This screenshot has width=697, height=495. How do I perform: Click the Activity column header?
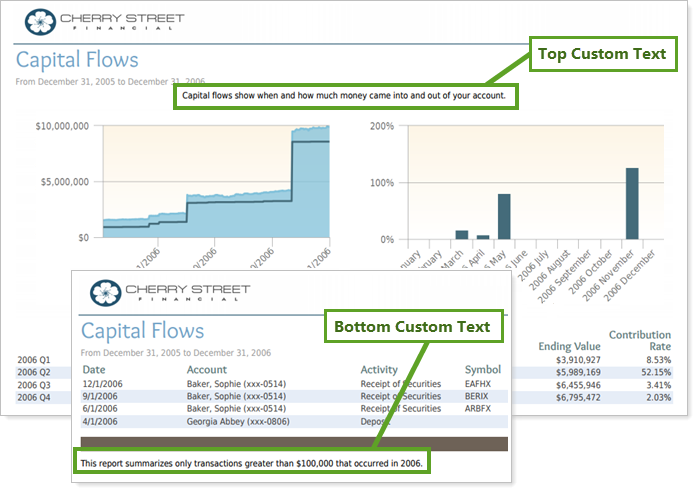pyautogui.click(x=379, y=370)
